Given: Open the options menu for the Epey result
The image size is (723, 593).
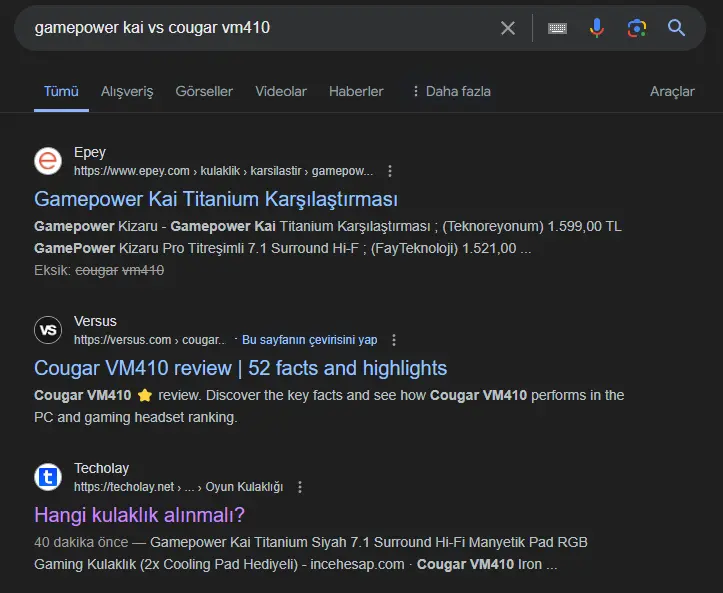Looking at the screenshot, I should point(390,171).
